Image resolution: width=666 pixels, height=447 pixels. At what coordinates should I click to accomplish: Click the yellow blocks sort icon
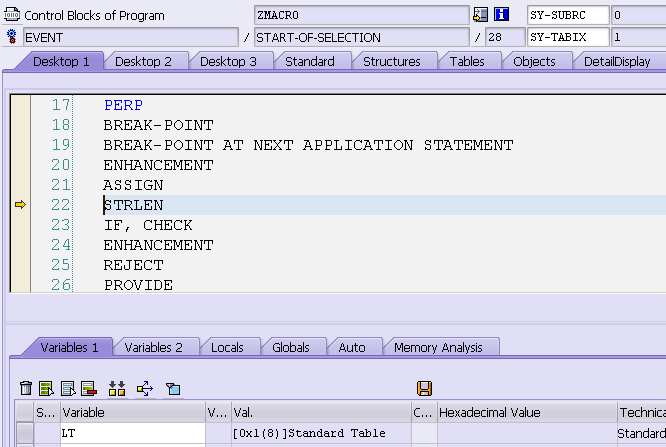(x=117, y=388)
